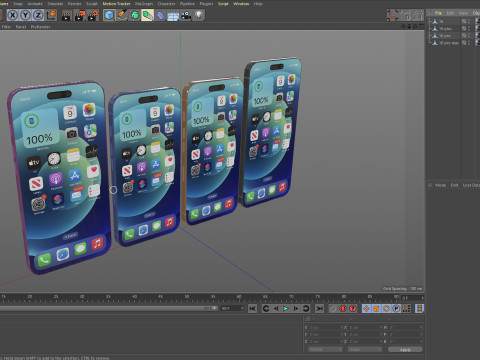Open Object Manager File menu
This screenshot has height=360, width=480.
438,13
